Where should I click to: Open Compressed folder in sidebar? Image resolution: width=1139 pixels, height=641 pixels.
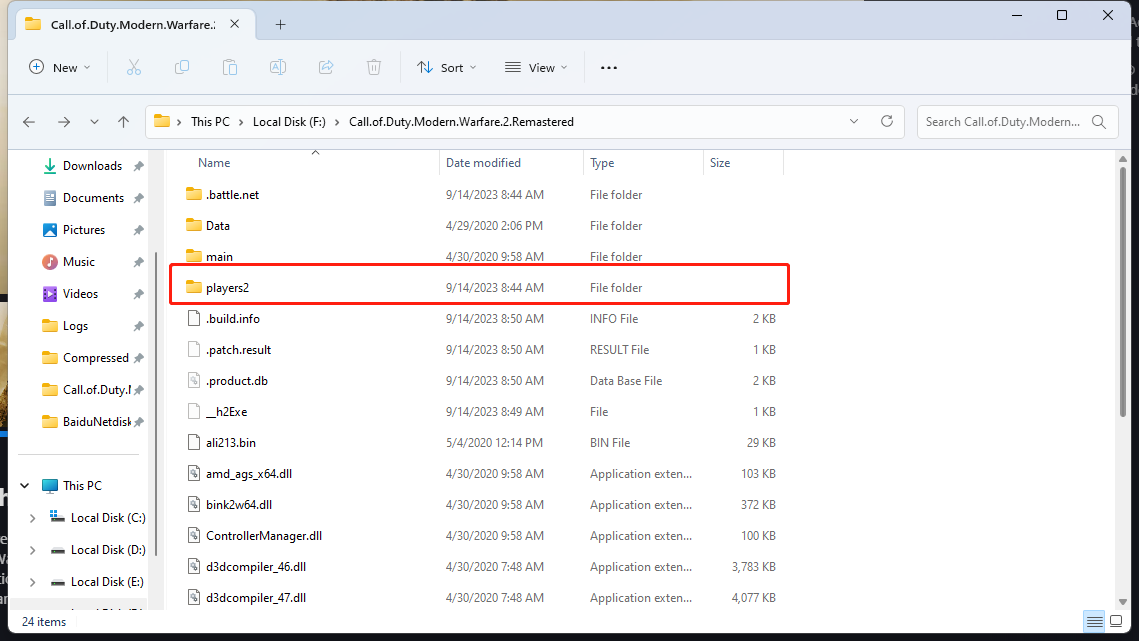[95, 358]
